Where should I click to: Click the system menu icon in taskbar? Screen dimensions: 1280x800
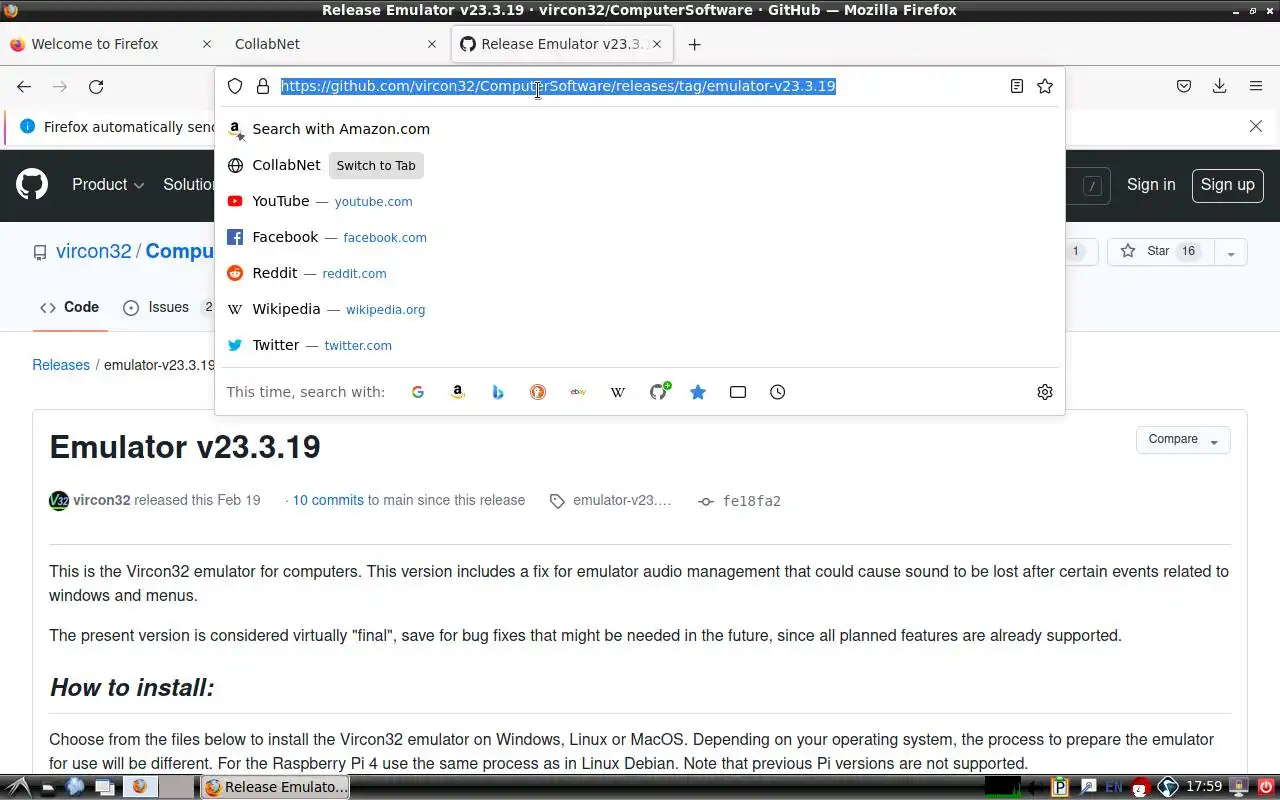[x=17, y=787]
